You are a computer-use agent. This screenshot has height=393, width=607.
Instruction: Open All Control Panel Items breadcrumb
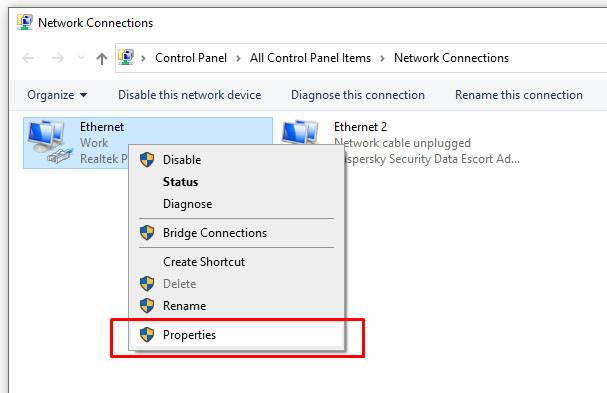[x=310, y=58]
